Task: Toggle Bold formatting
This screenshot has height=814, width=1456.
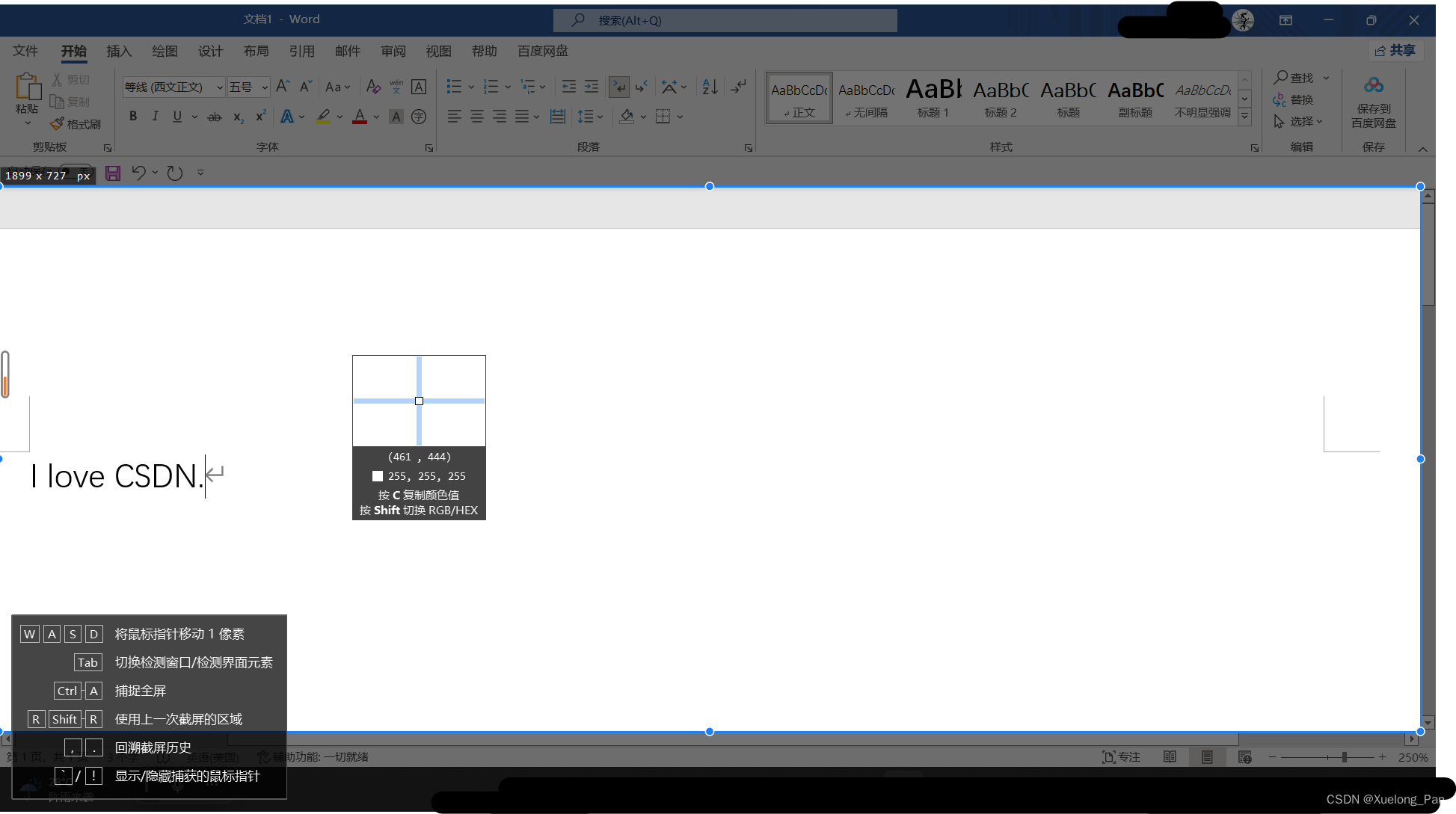Action: pyautogui.click(x=133, y=117)
